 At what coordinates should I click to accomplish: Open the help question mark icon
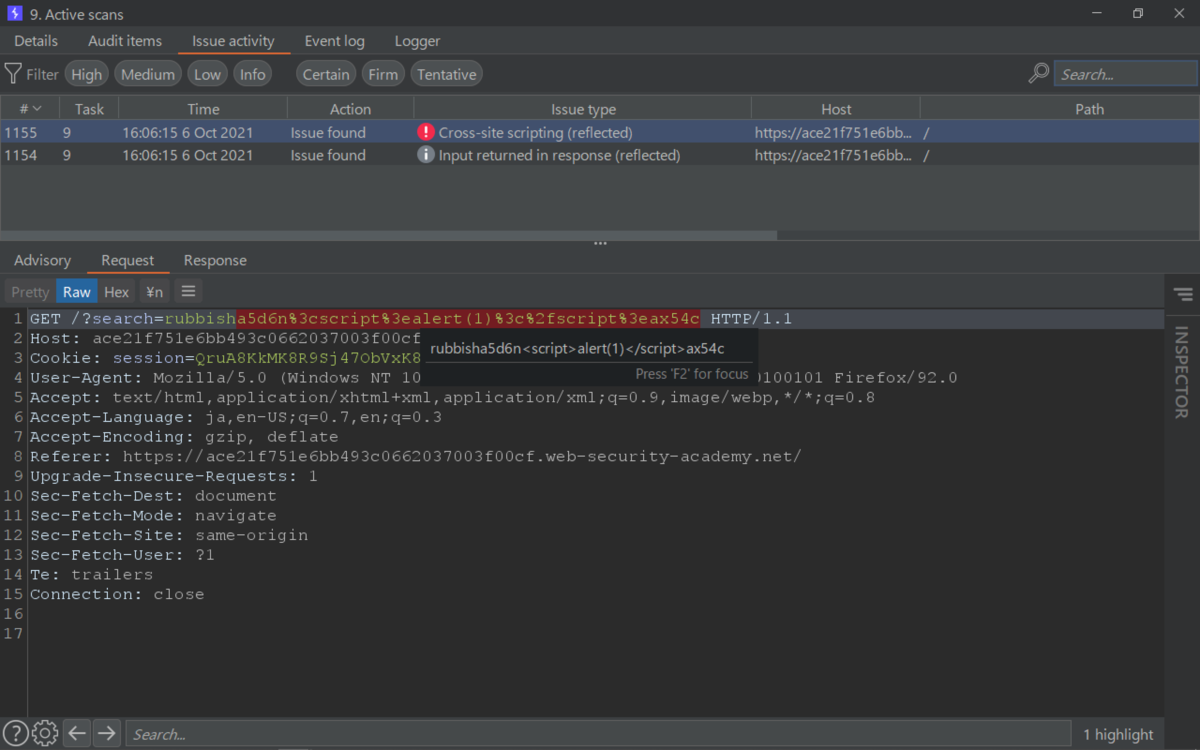point(15,734)
